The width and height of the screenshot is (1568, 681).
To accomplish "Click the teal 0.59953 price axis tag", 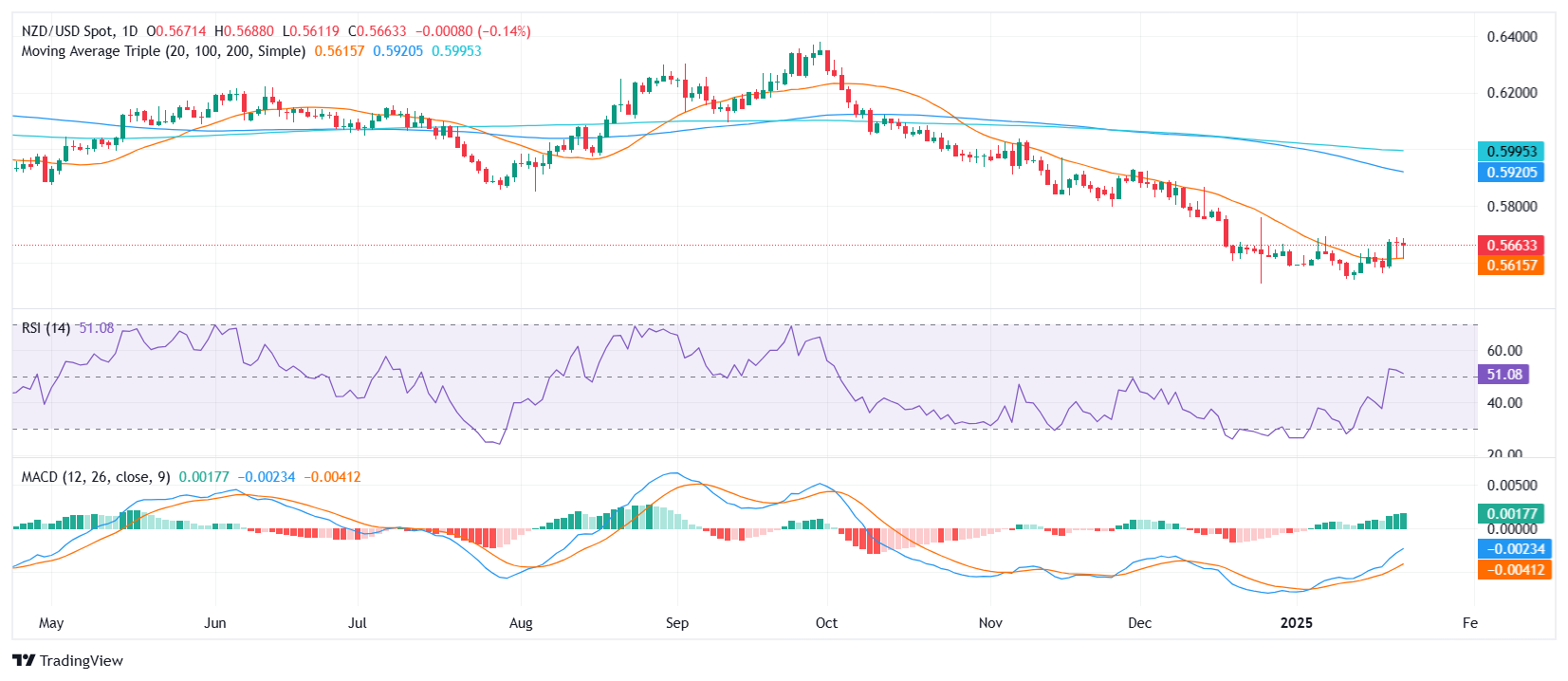I will click(1510, 152).
